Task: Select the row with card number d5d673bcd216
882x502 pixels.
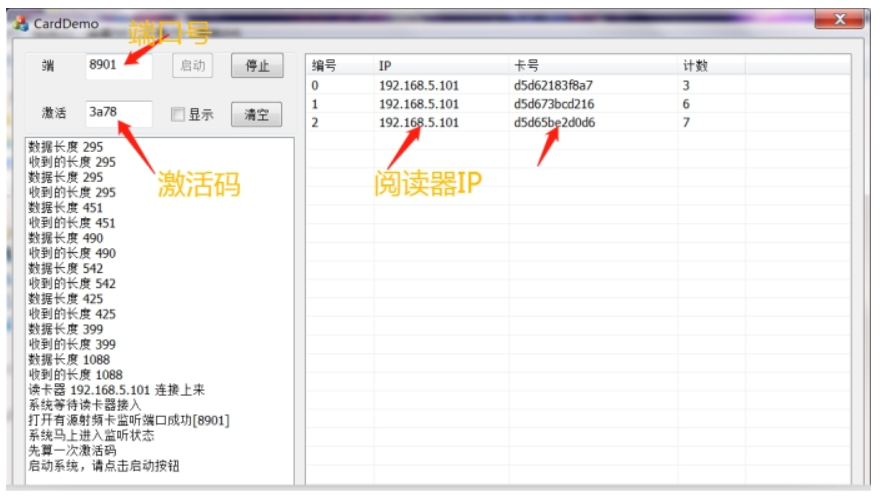Action: point(553,104)
